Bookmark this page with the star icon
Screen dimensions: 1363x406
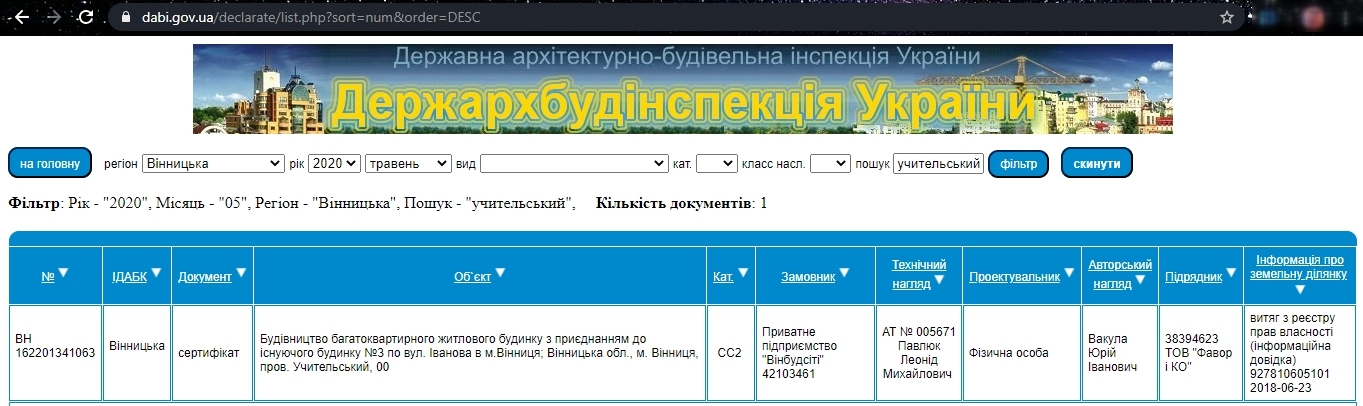click(x=1227, y=17)
